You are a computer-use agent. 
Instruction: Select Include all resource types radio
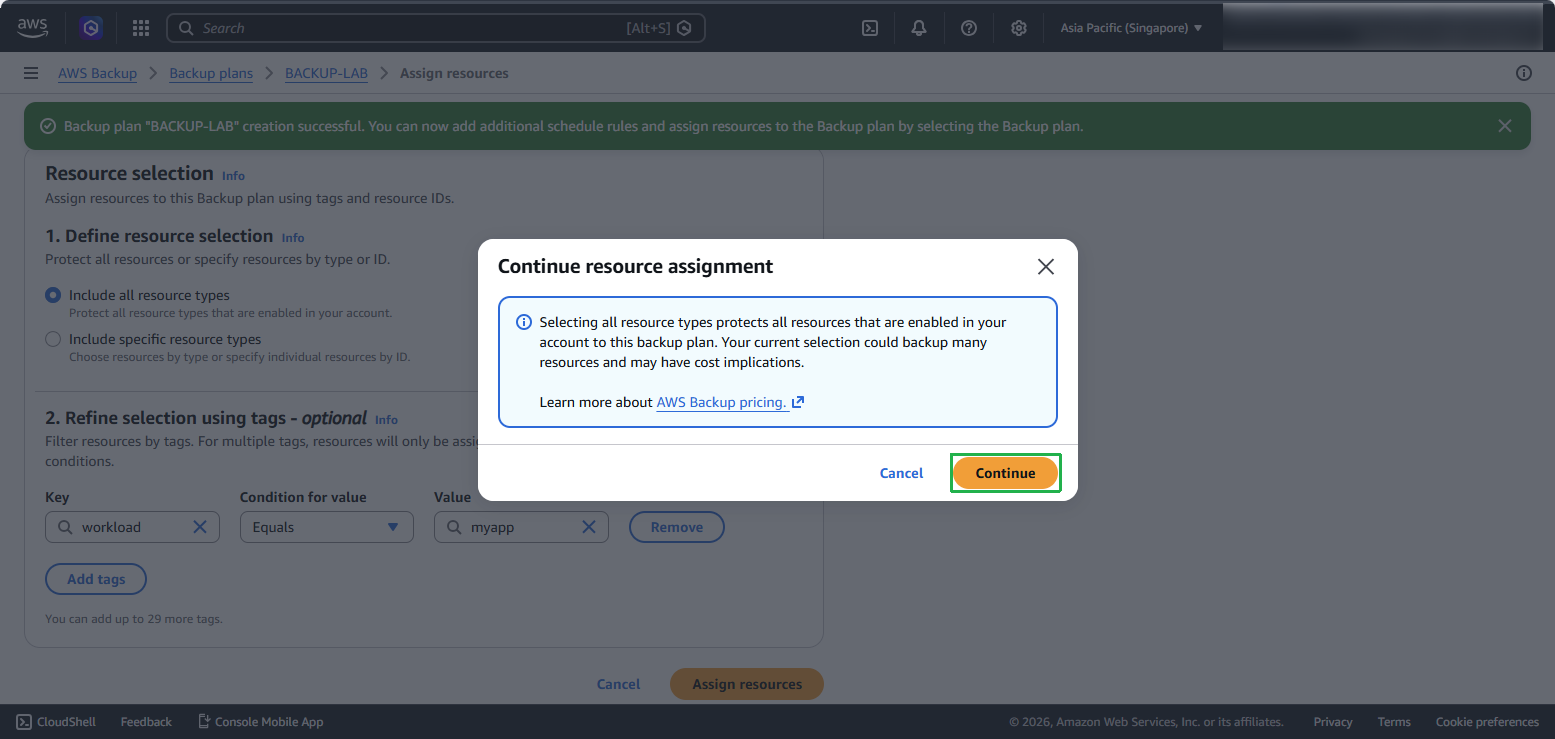(53, 296)
